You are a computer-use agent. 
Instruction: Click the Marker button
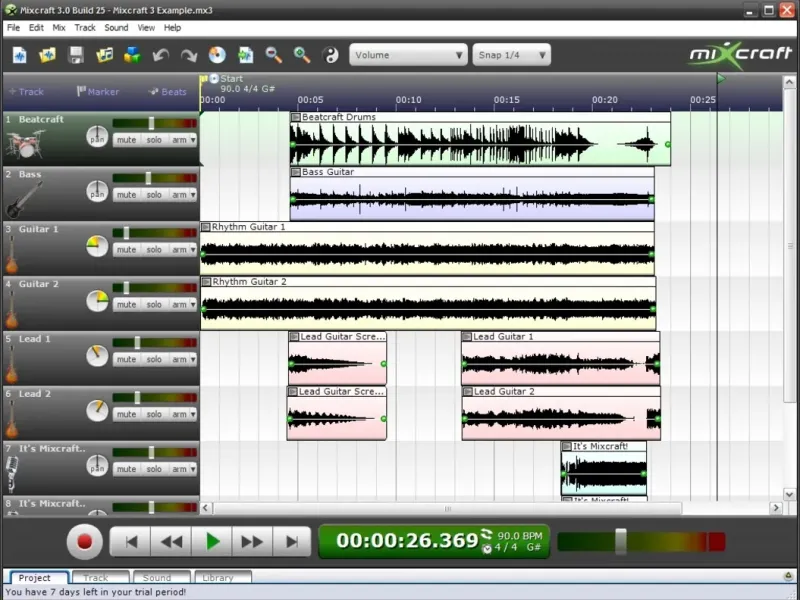click(98, 92)
